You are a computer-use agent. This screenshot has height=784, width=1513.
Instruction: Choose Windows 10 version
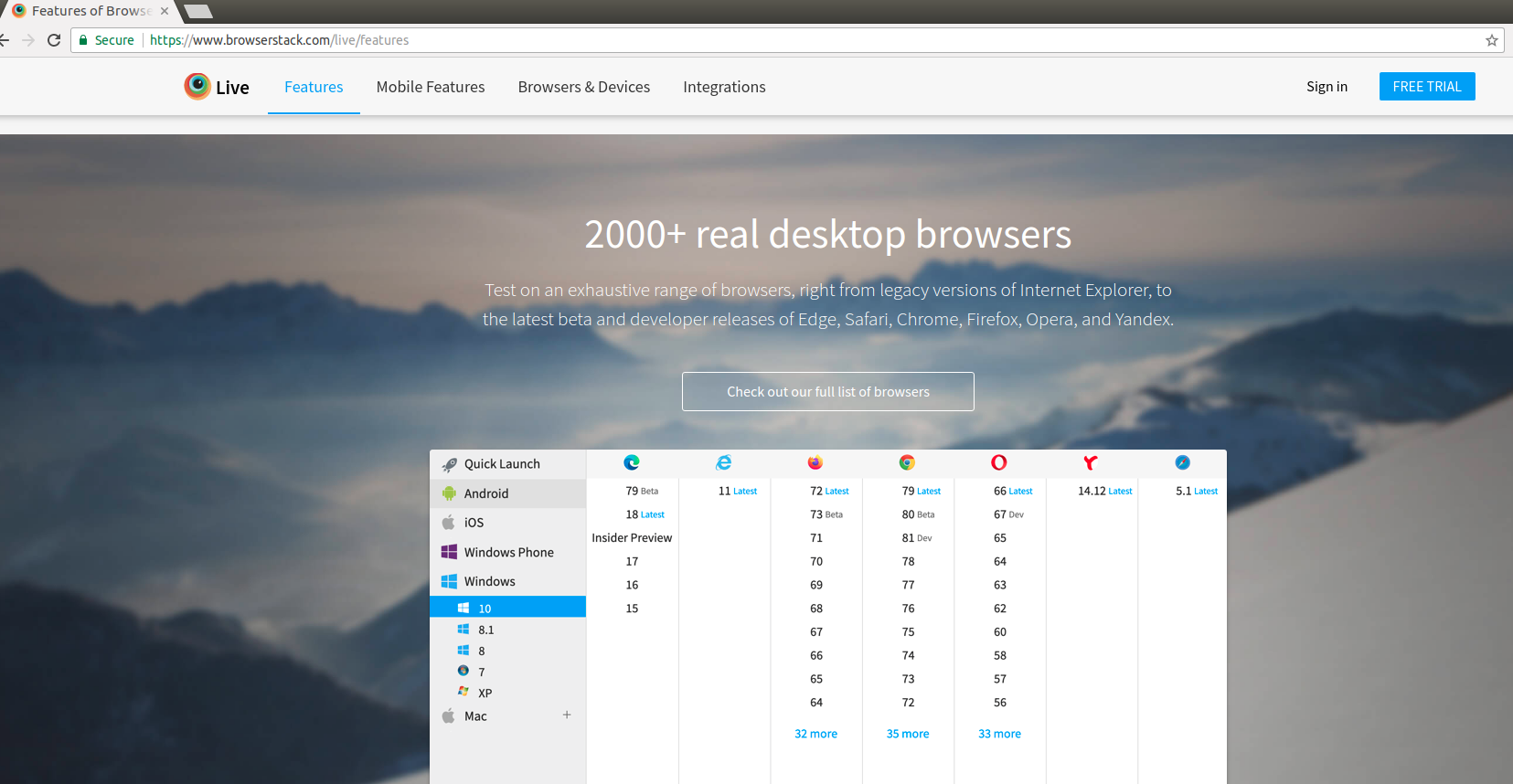pyautogui.click(x=507, y=608)
